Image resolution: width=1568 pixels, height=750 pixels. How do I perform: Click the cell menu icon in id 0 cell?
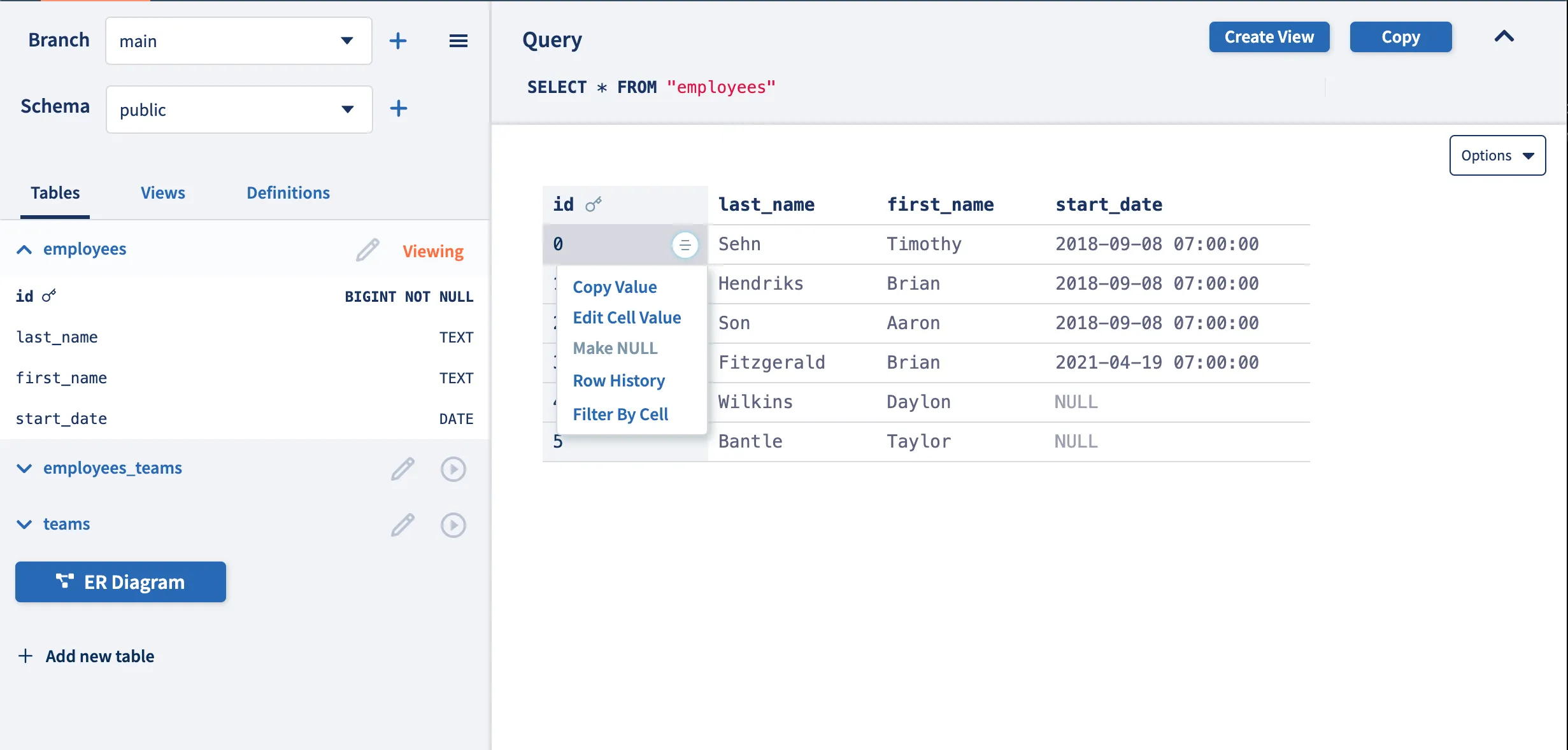(685, 245)
